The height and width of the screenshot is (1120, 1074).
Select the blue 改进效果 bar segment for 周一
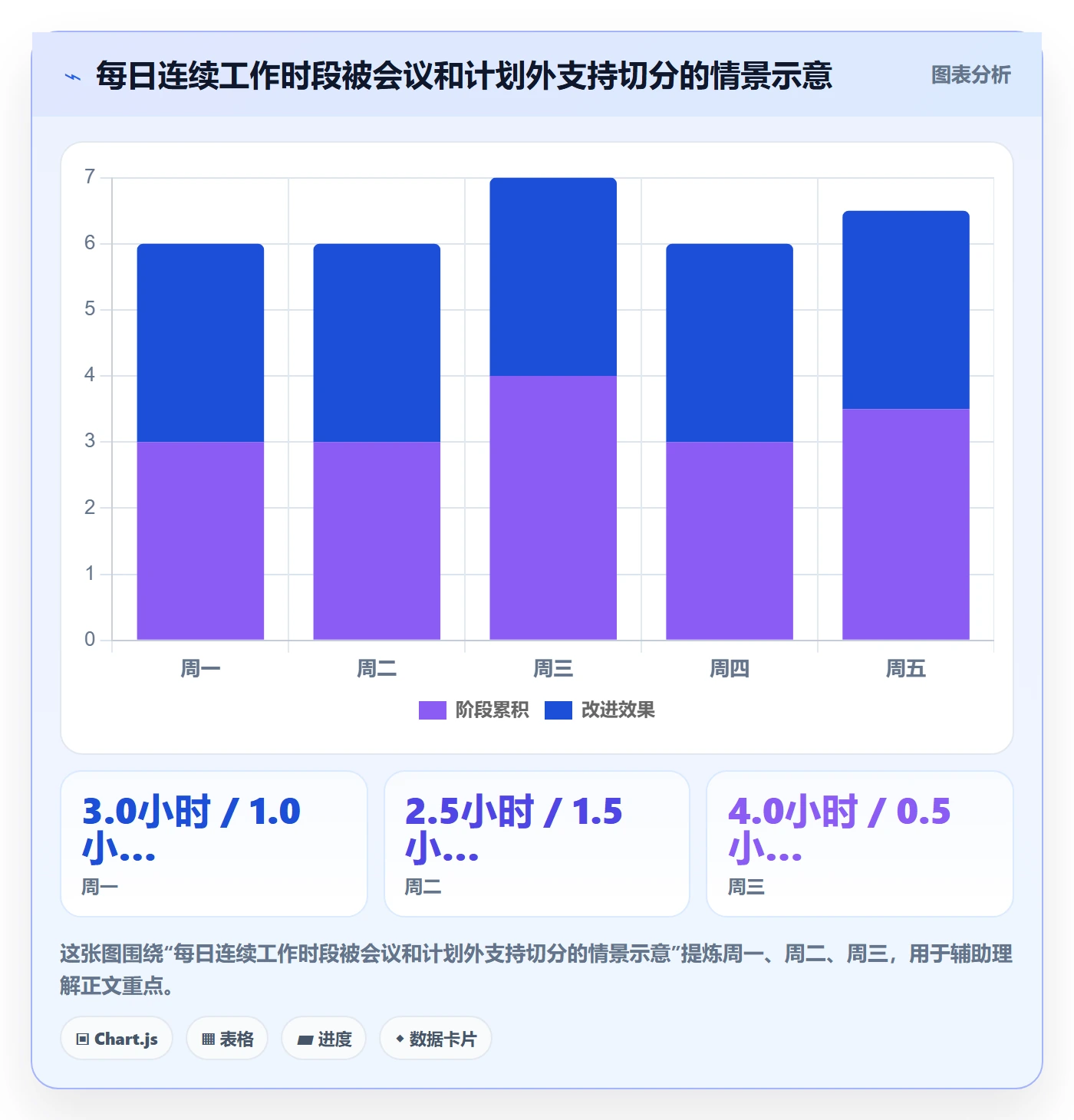pos(200,343)
